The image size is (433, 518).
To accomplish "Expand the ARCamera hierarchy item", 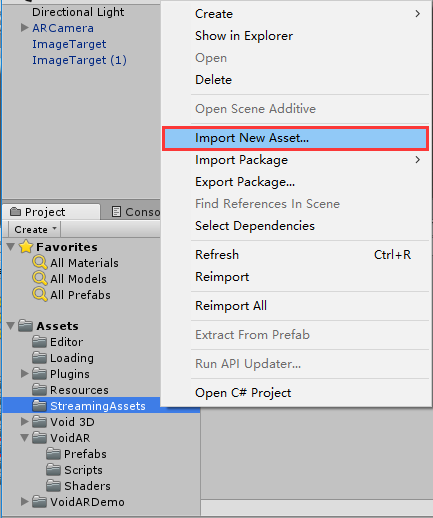I will tap(24, 28).
